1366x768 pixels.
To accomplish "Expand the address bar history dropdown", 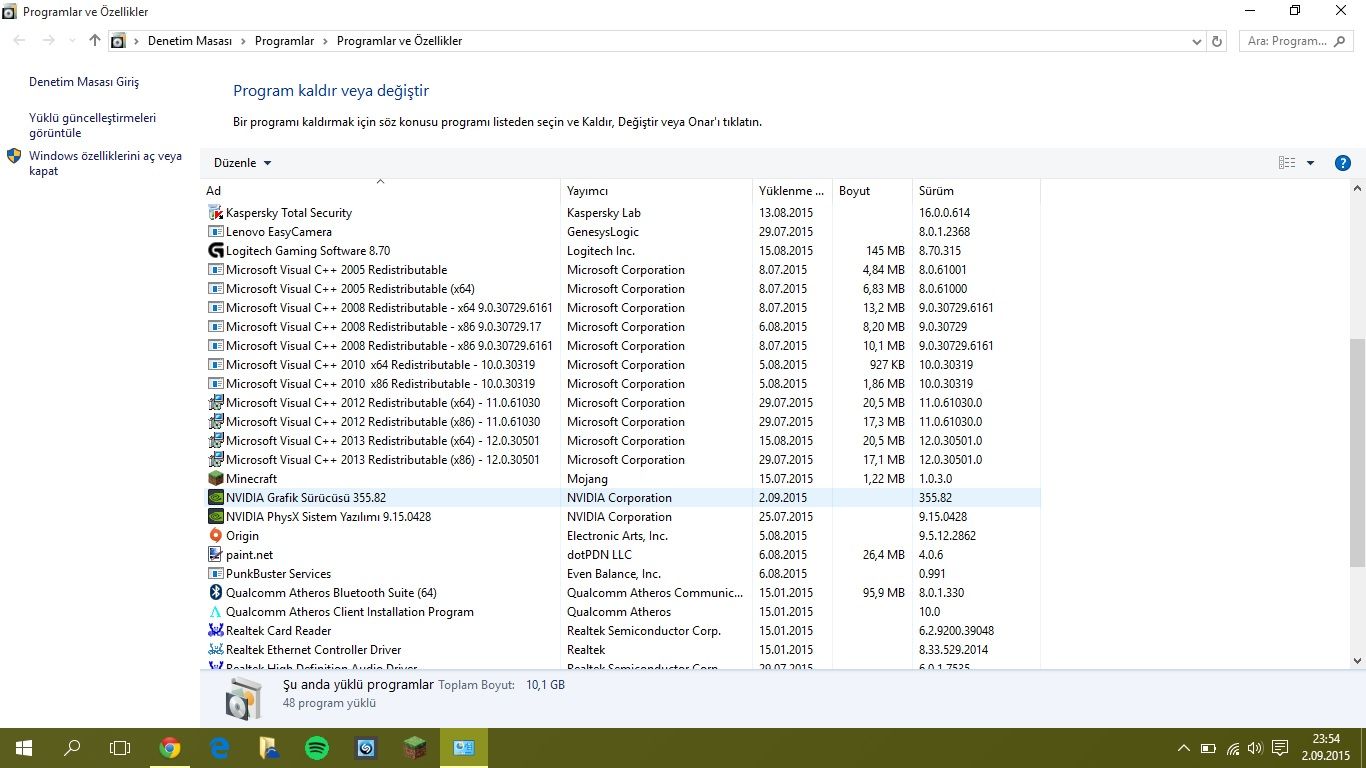I will point(1197,41).
